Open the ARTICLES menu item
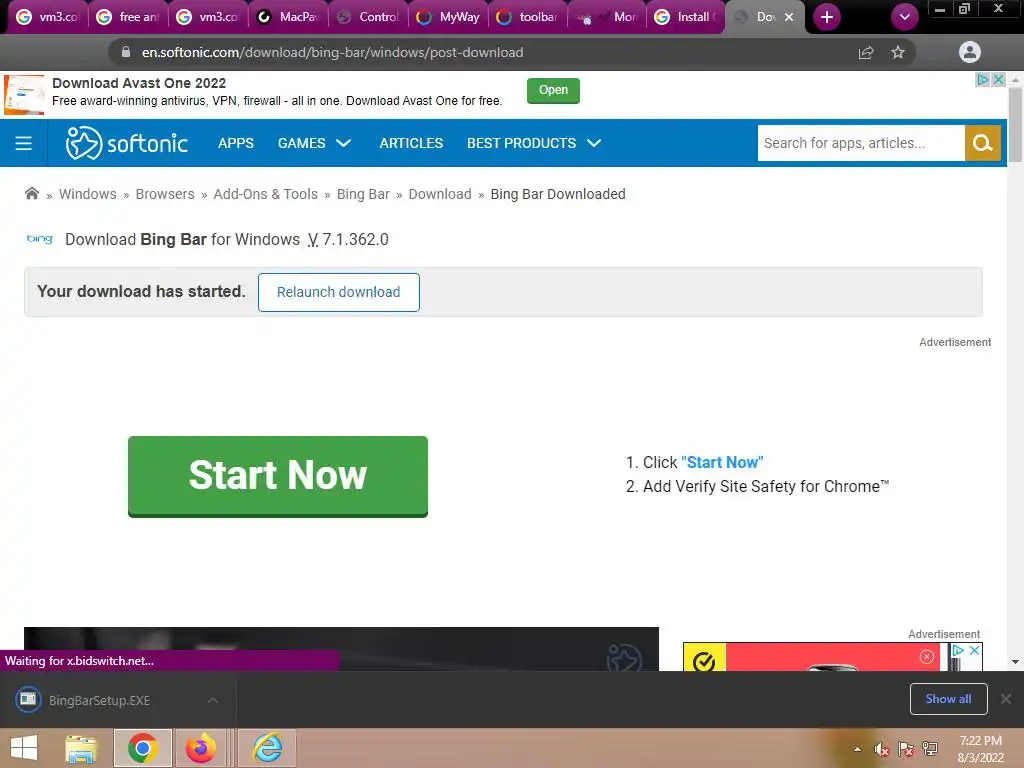The width and height of the screenshot is (1024, 768). (x=411, y=143)
